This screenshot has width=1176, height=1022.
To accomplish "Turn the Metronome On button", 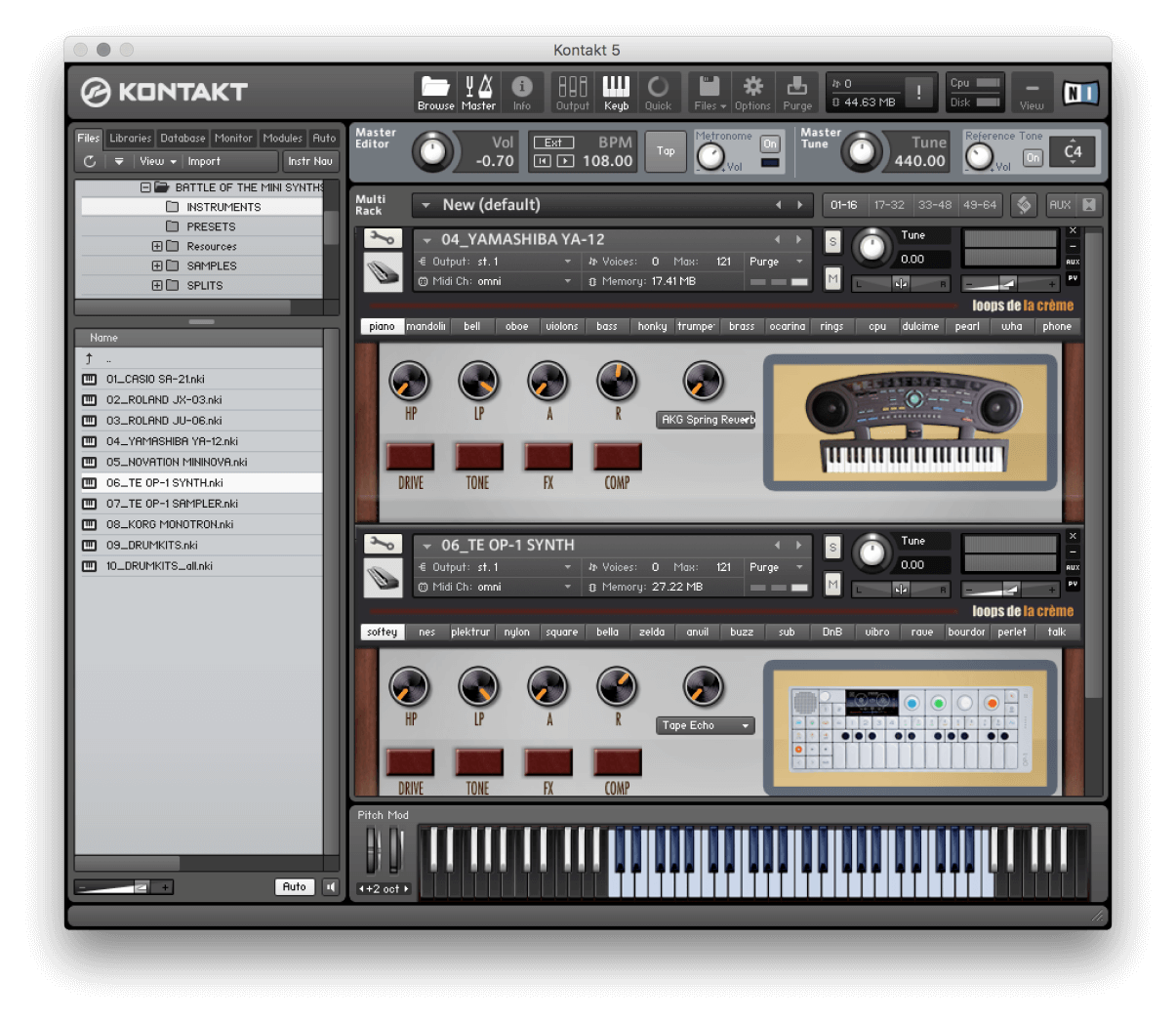I will click(x=770, y=143).
